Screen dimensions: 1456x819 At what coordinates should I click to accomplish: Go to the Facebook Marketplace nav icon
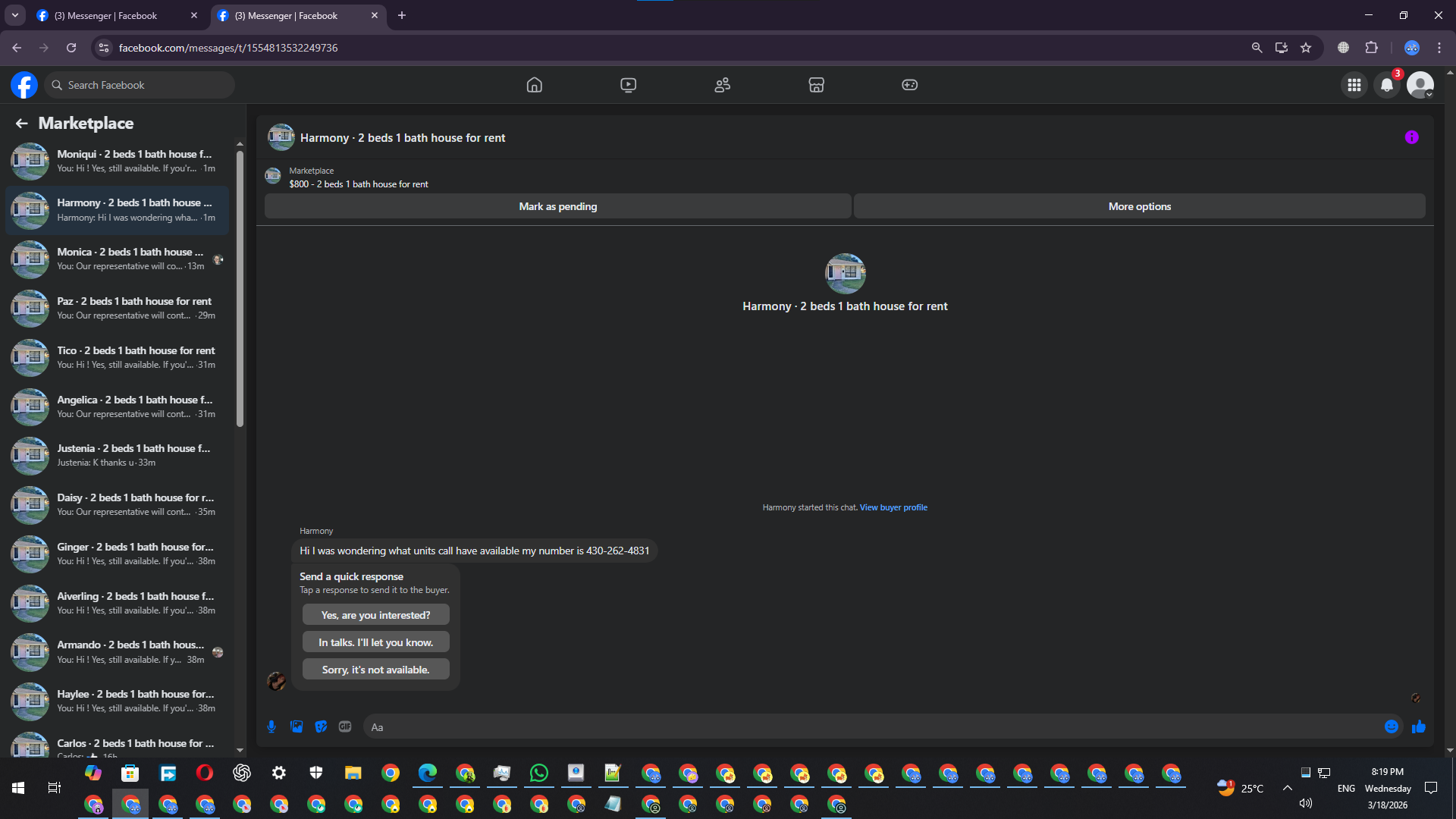click(816, 85)
